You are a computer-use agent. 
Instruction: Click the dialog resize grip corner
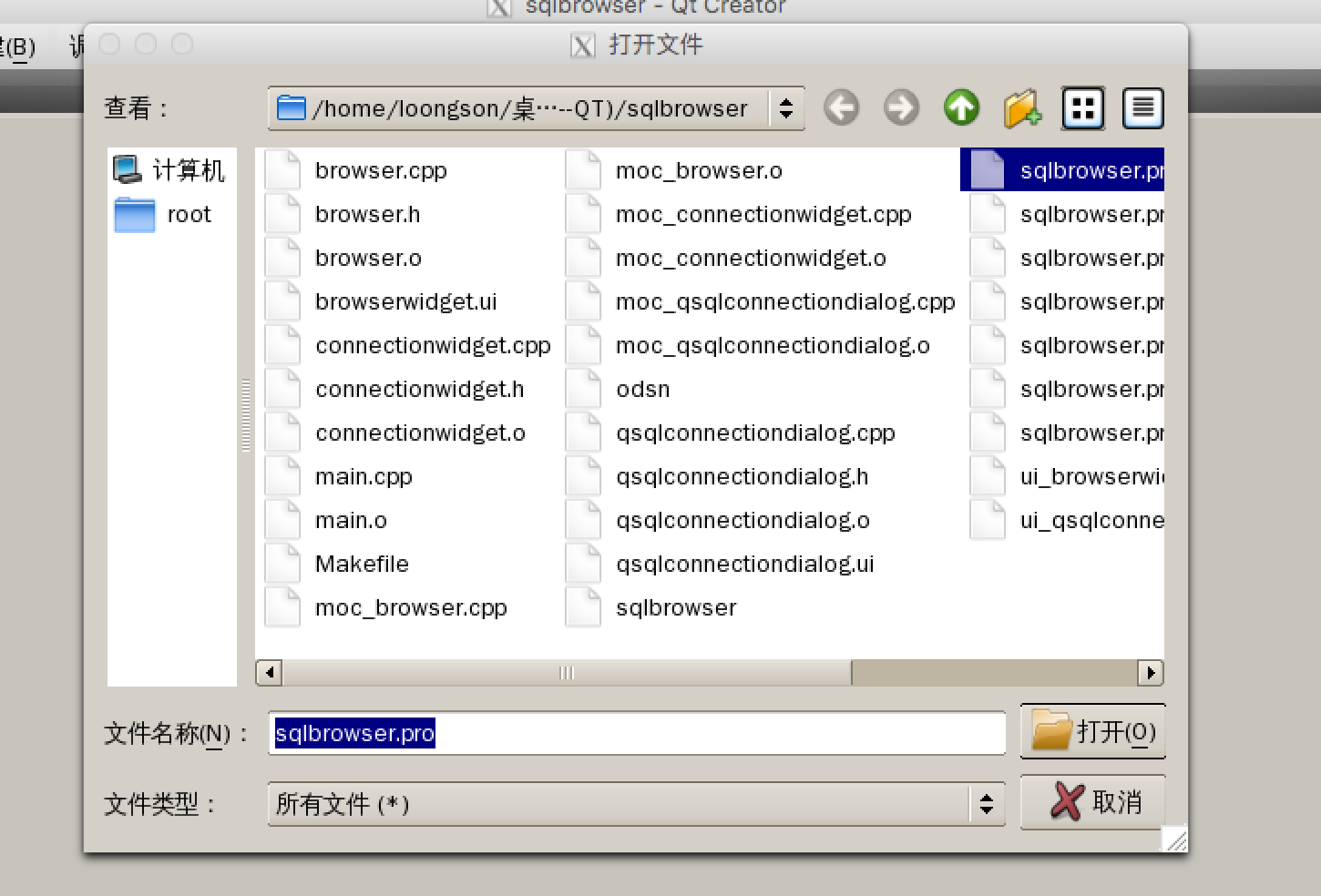[1175, 840]
